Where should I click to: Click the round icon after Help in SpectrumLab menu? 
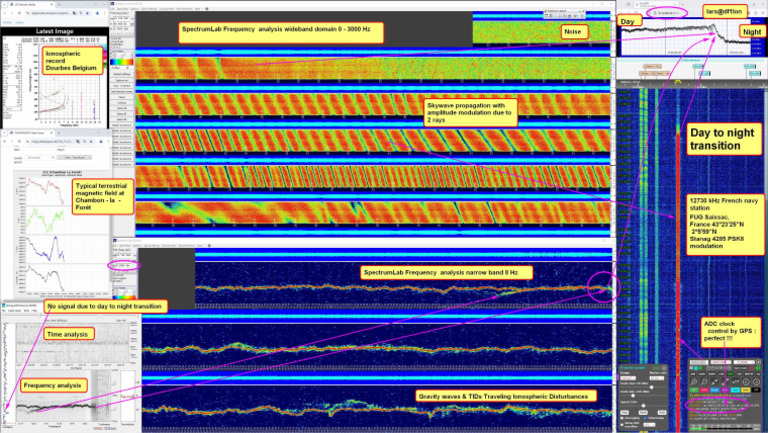click(207, 9)
